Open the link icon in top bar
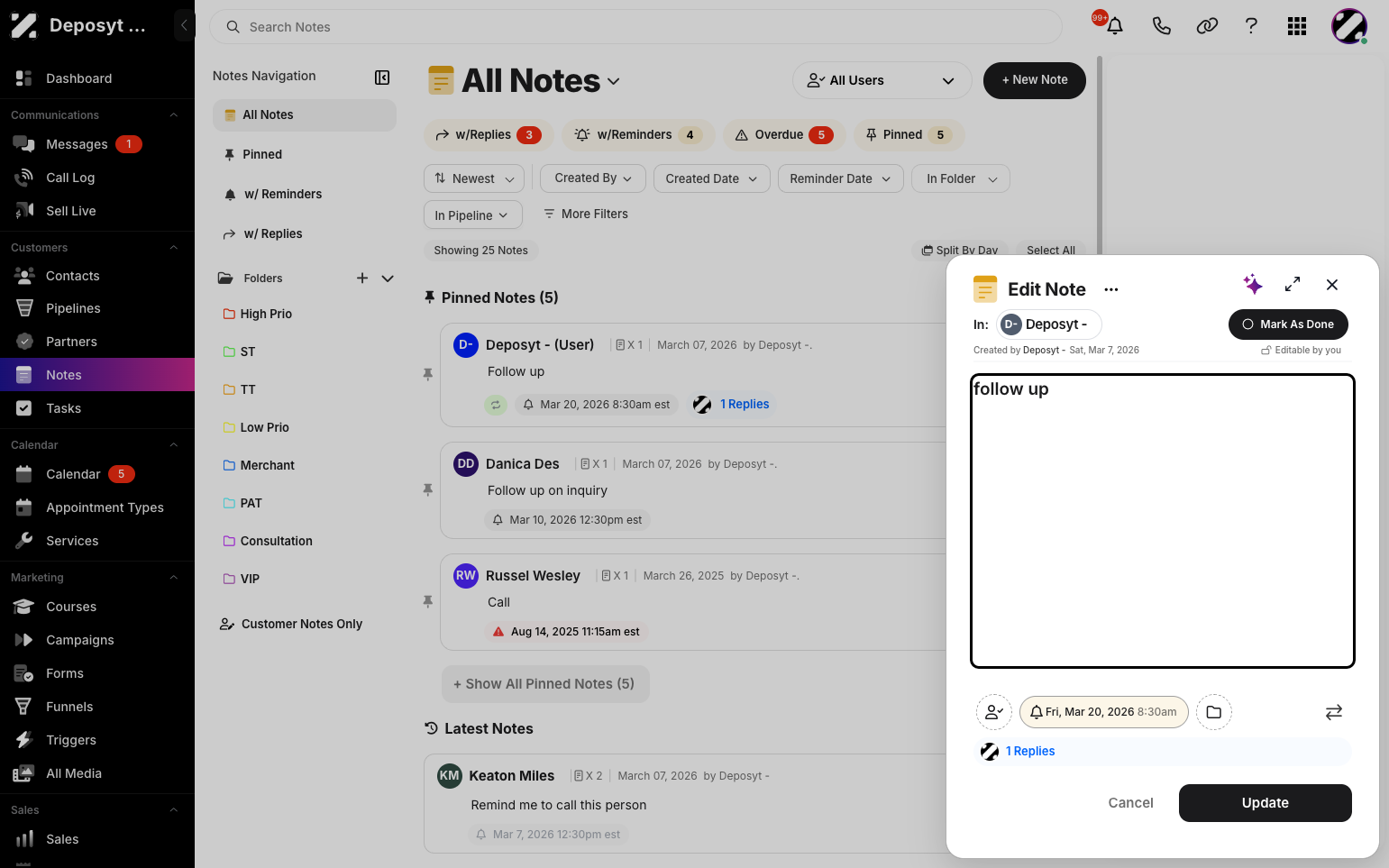Viewport: 1389px width, 868px height. pyautogui.click(x=1207, y=26)
